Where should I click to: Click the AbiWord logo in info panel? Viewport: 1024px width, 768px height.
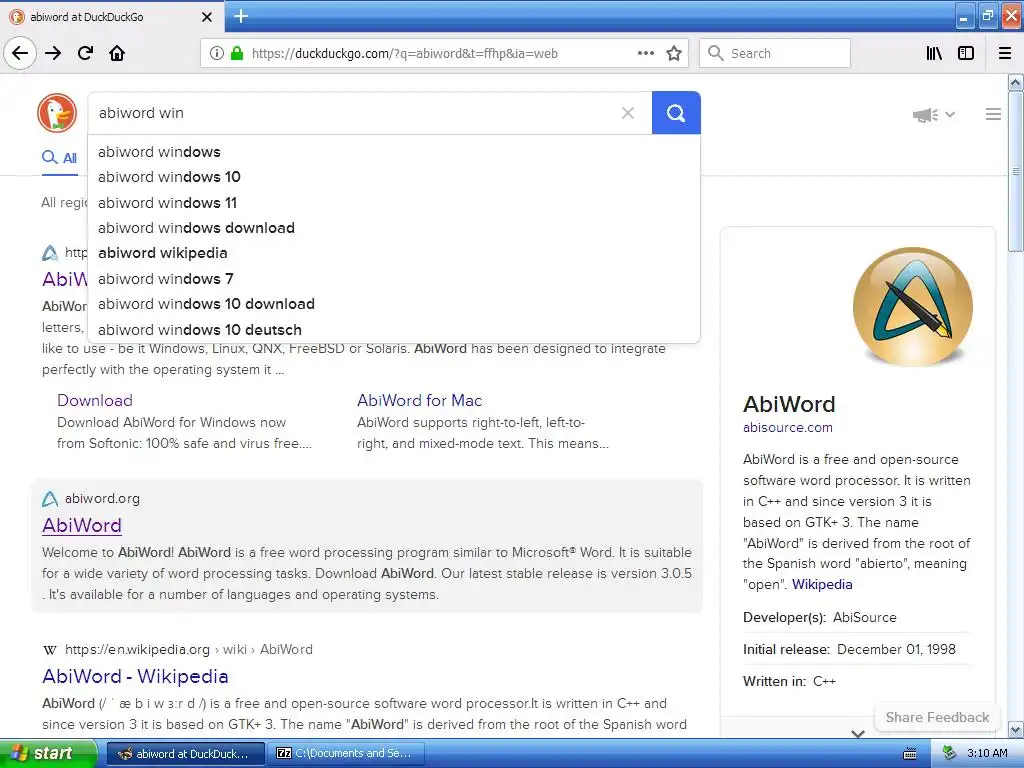tap(912, 306)
